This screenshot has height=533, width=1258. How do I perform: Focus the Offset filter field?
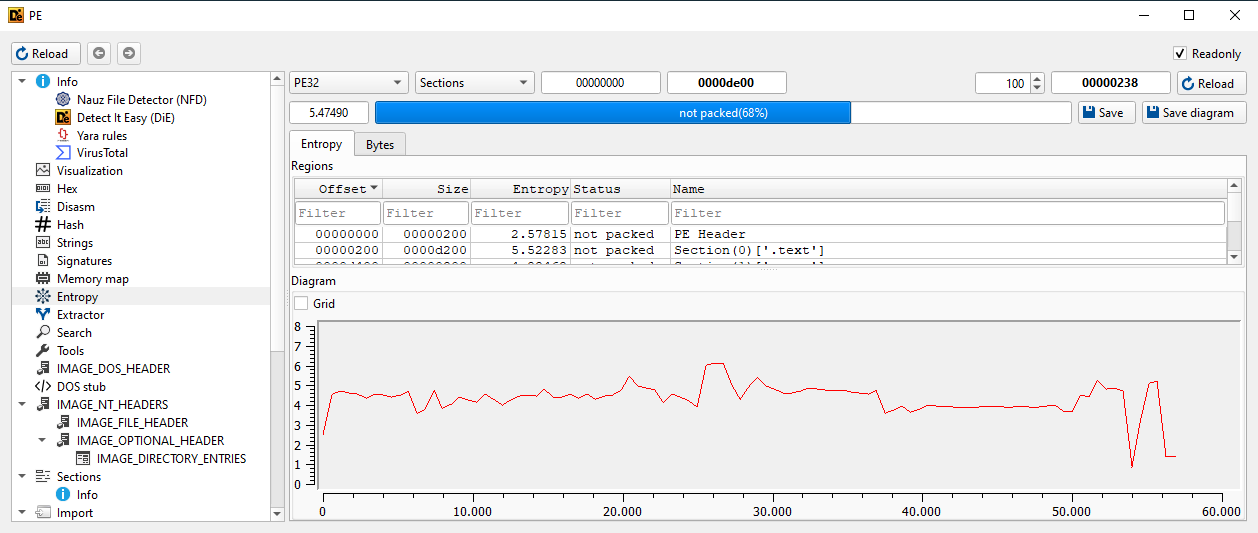[338, 213]
